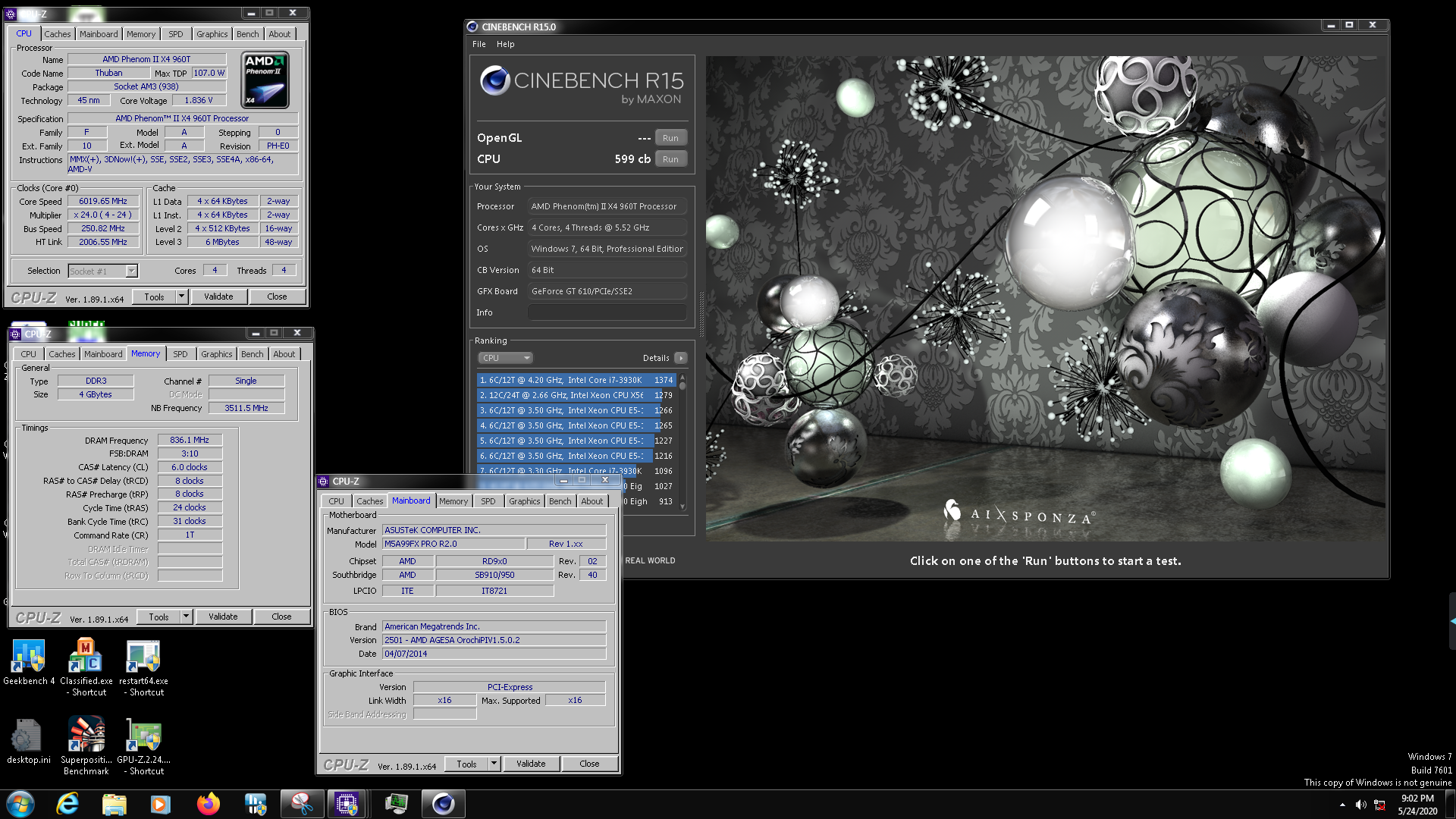Image resolution: width=1456 pixels, height=819 pixels.
Task: Select the Geekbench 4 desktop icon
Action: (x=29, y=663)
